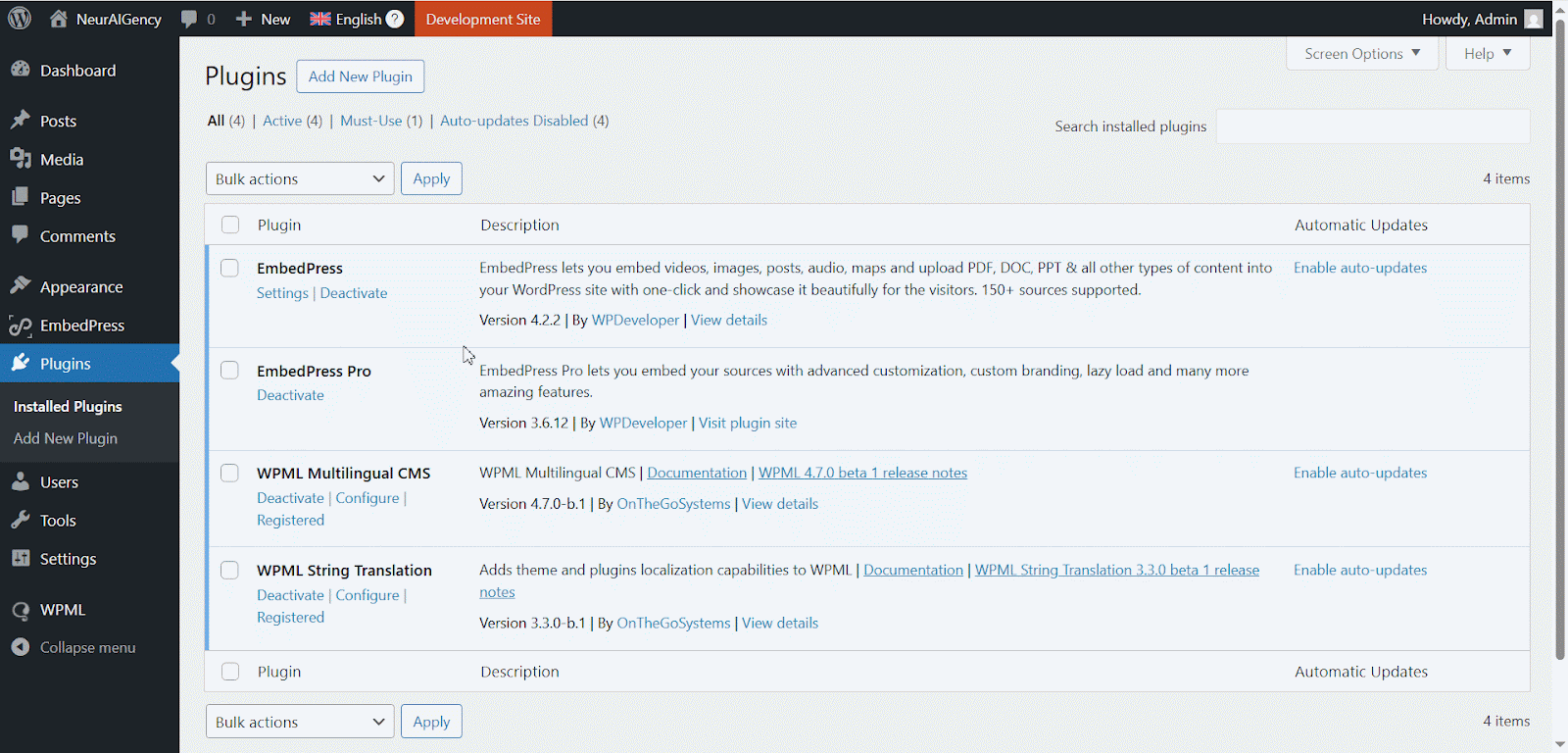Visit plugin site for EmbedPress Pro
This screenshot has height=753, width=1568.
pos(748,423)
